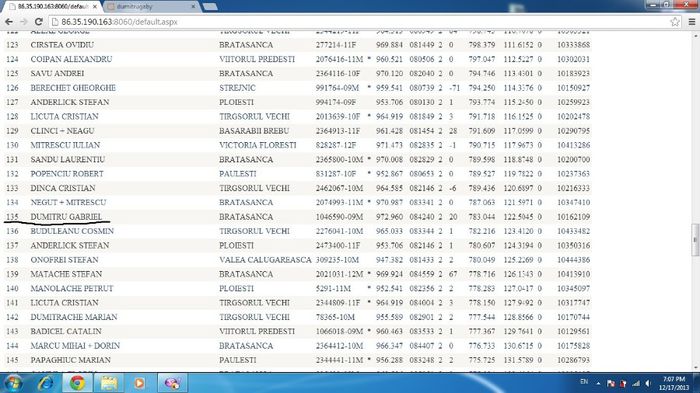
Task: Select ring number 5291-11M
Action: [333, 288]
